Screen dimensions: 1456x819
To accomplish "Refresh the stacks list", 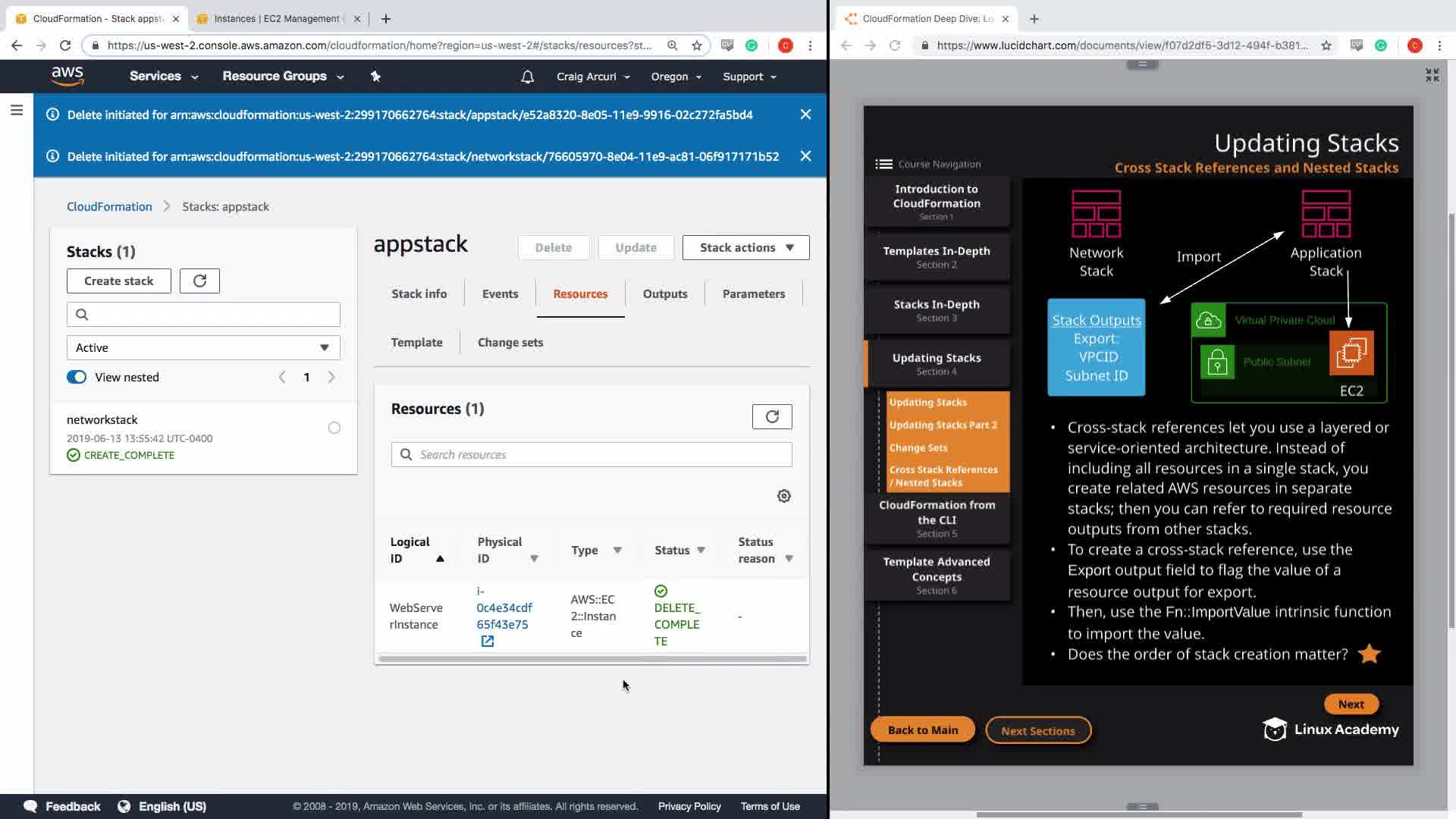I will pos(199,281).
